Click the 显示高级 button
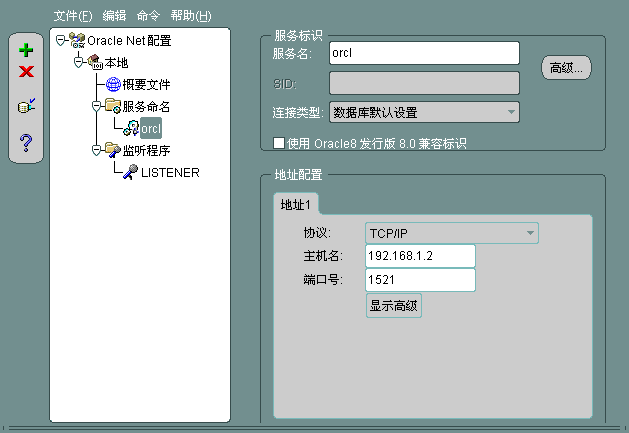Viewport: 629px width, 433px height. [394, 306]
